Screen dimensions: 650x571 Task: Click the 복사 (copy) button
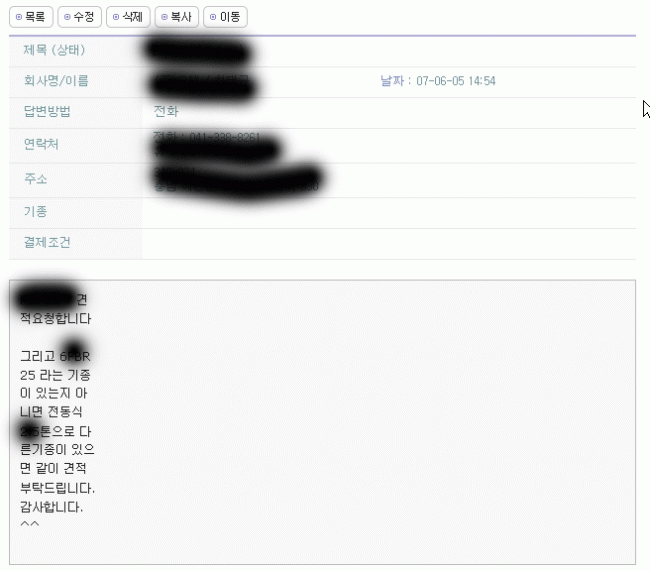click(177, 17)
